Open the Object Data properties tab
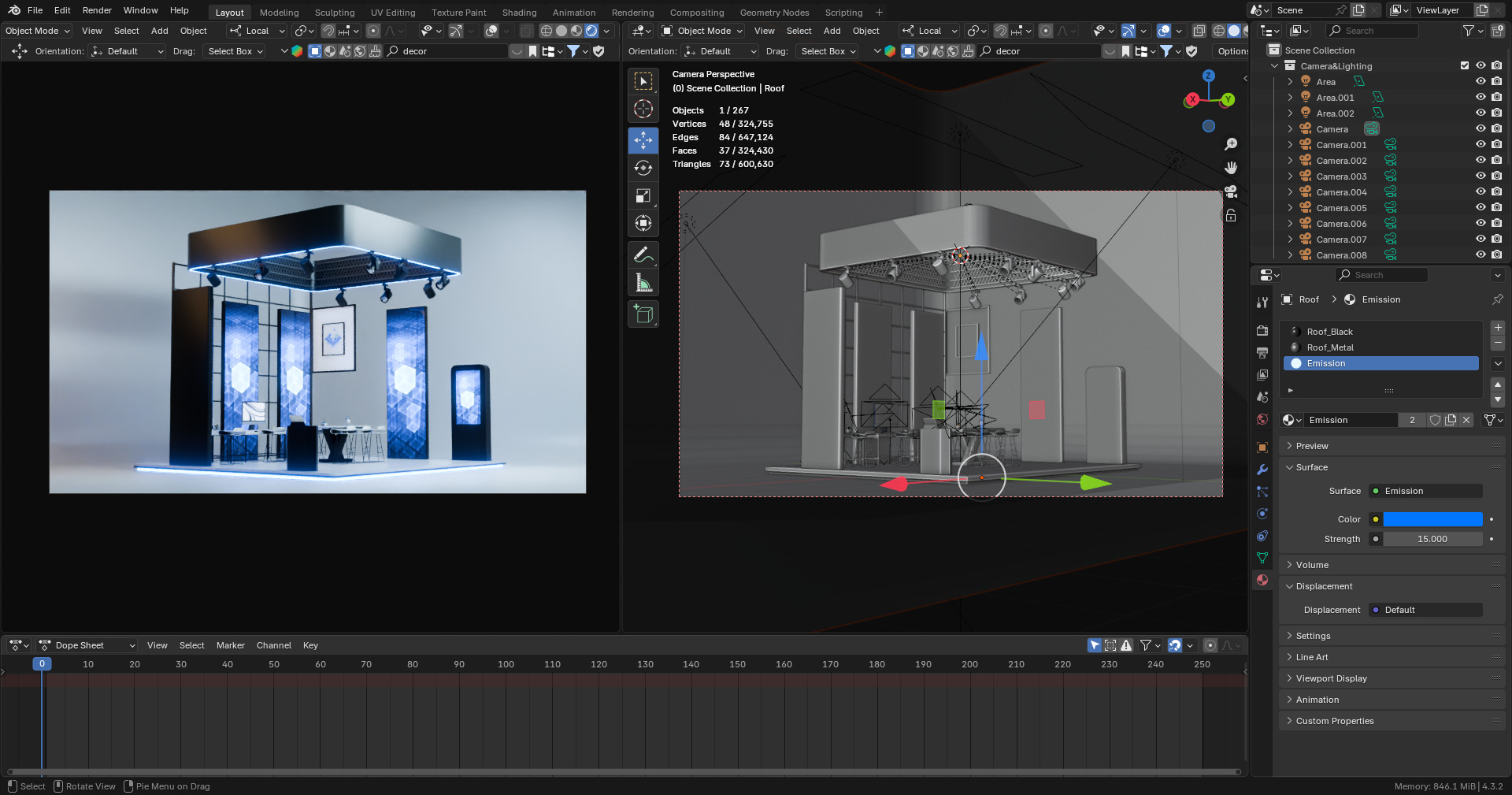 (x=1262, y=558)
